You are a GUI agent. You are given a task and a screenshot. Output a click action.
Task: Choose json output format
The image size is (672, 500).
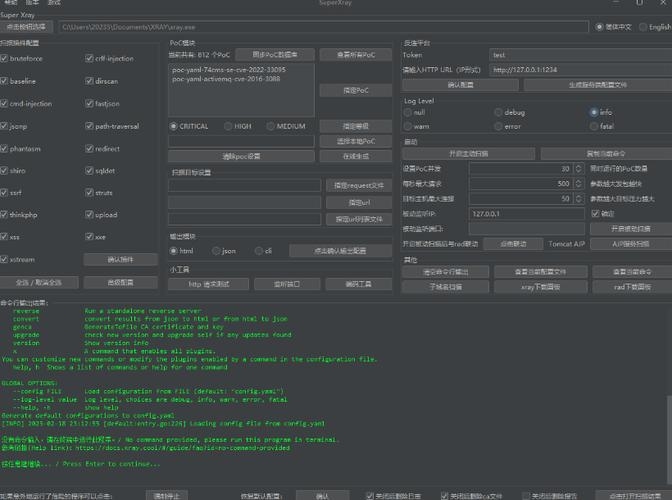(217, 251)
